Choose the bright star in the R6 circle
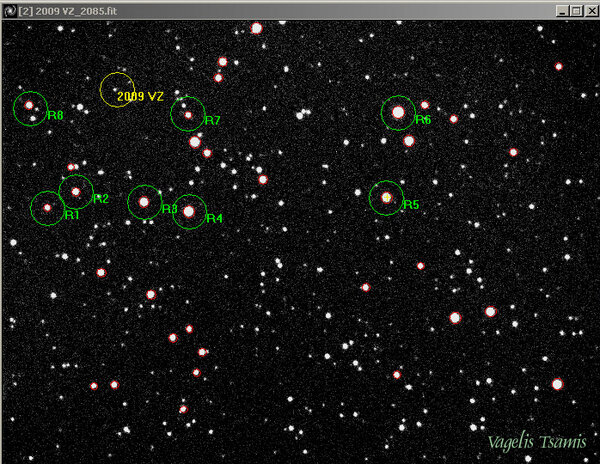This screenshot has width=600, height=464. (x=398, y=113)
